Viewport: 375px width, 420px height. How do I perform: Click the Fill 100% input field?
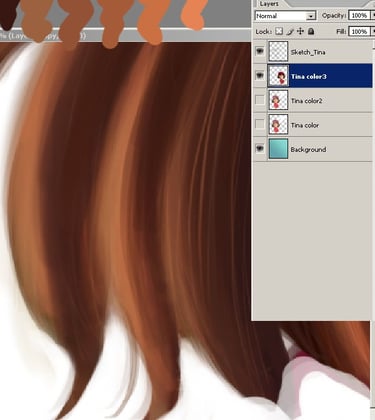coord(359,31)
